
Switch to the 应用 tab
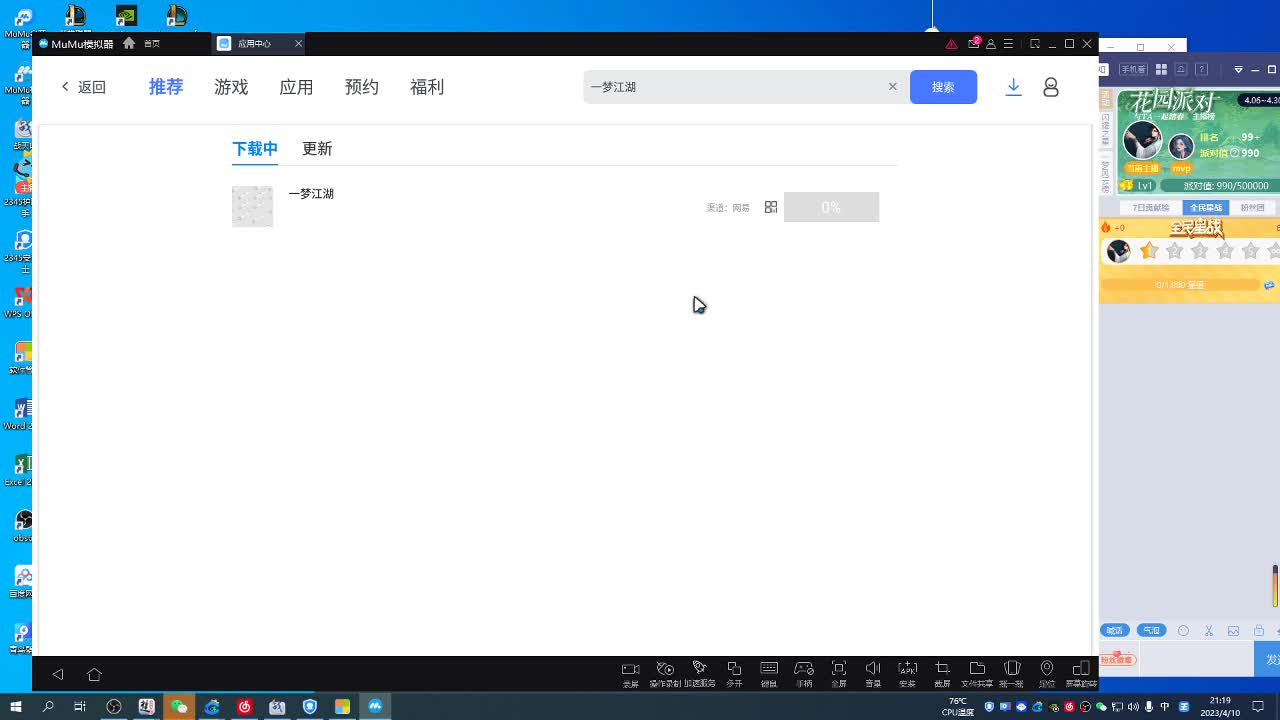coord(296,87)
